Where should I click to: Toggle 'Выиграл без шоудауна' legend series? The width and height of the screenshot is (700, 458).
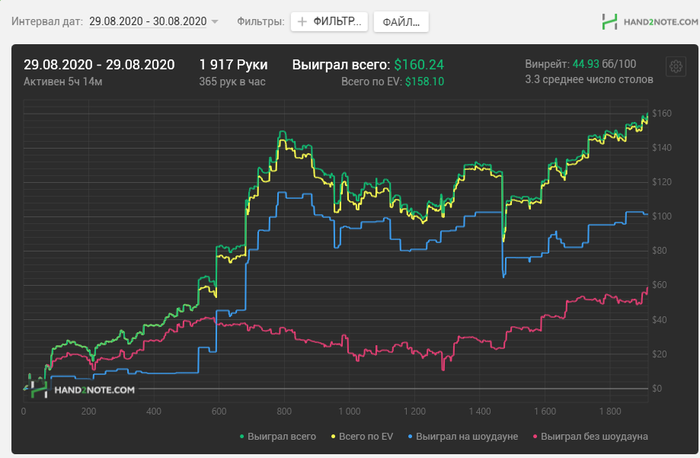pos(590,436)
